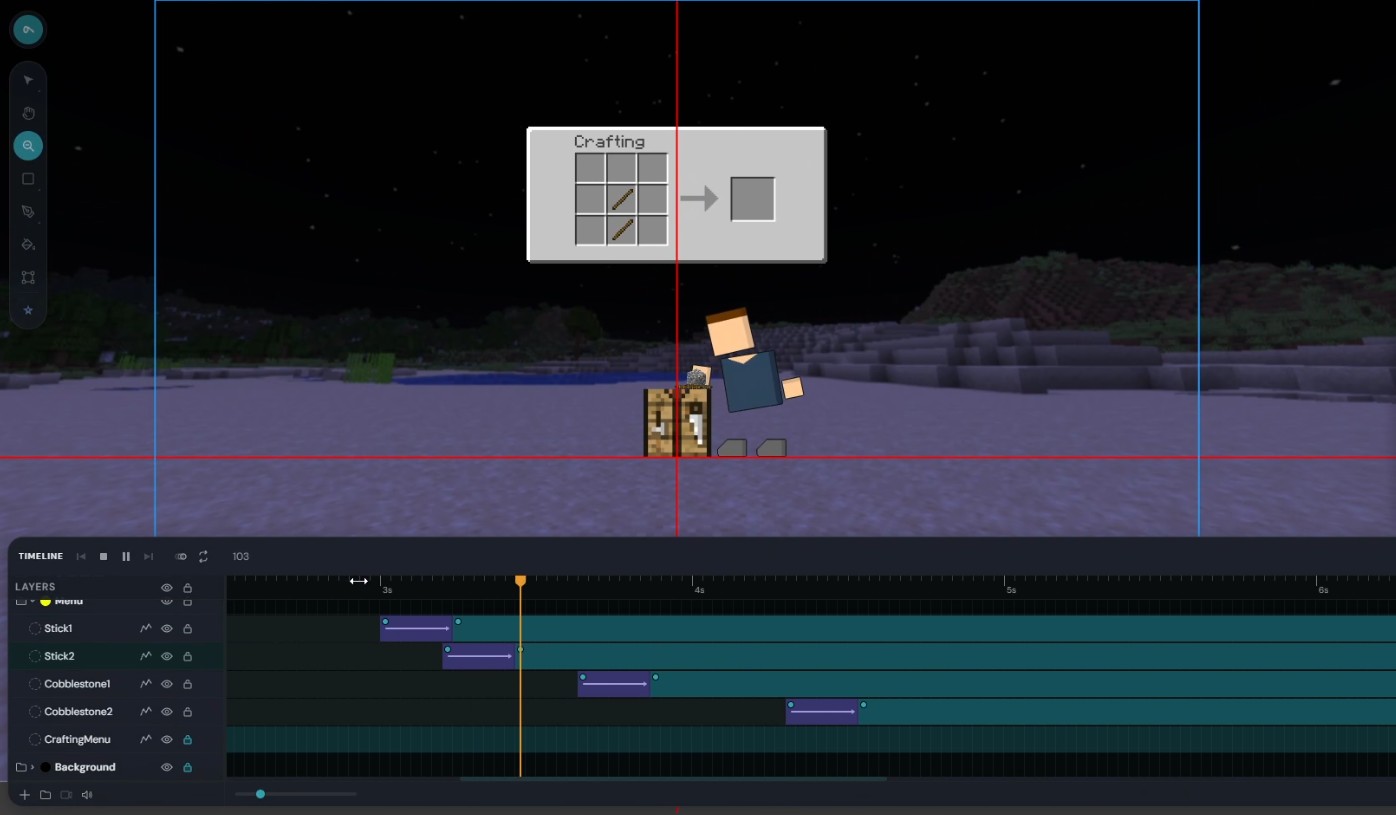Viewport: 1396px width, 815px height.
Task: Select the Stick1 purple tween segment
Action: point(417,629)
